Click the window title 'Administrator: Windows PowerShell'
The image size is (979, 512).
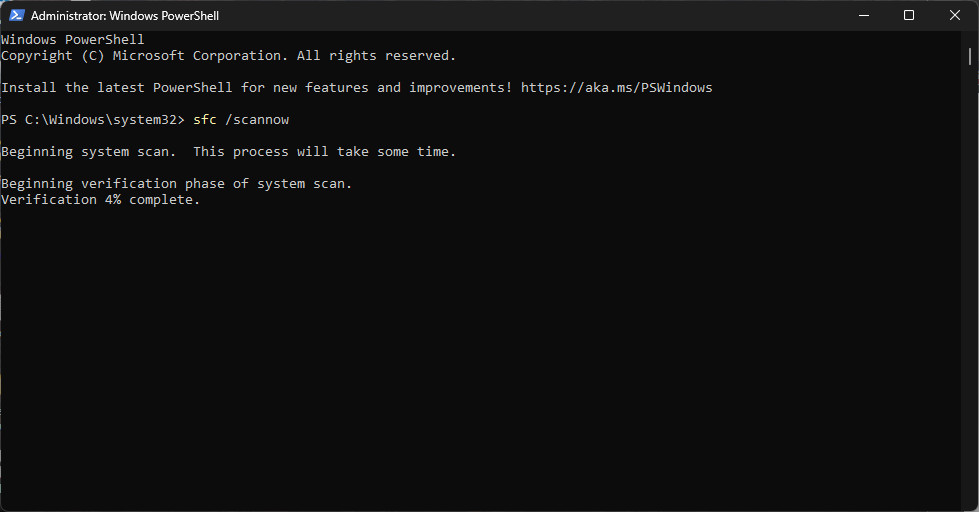(125, 16)
